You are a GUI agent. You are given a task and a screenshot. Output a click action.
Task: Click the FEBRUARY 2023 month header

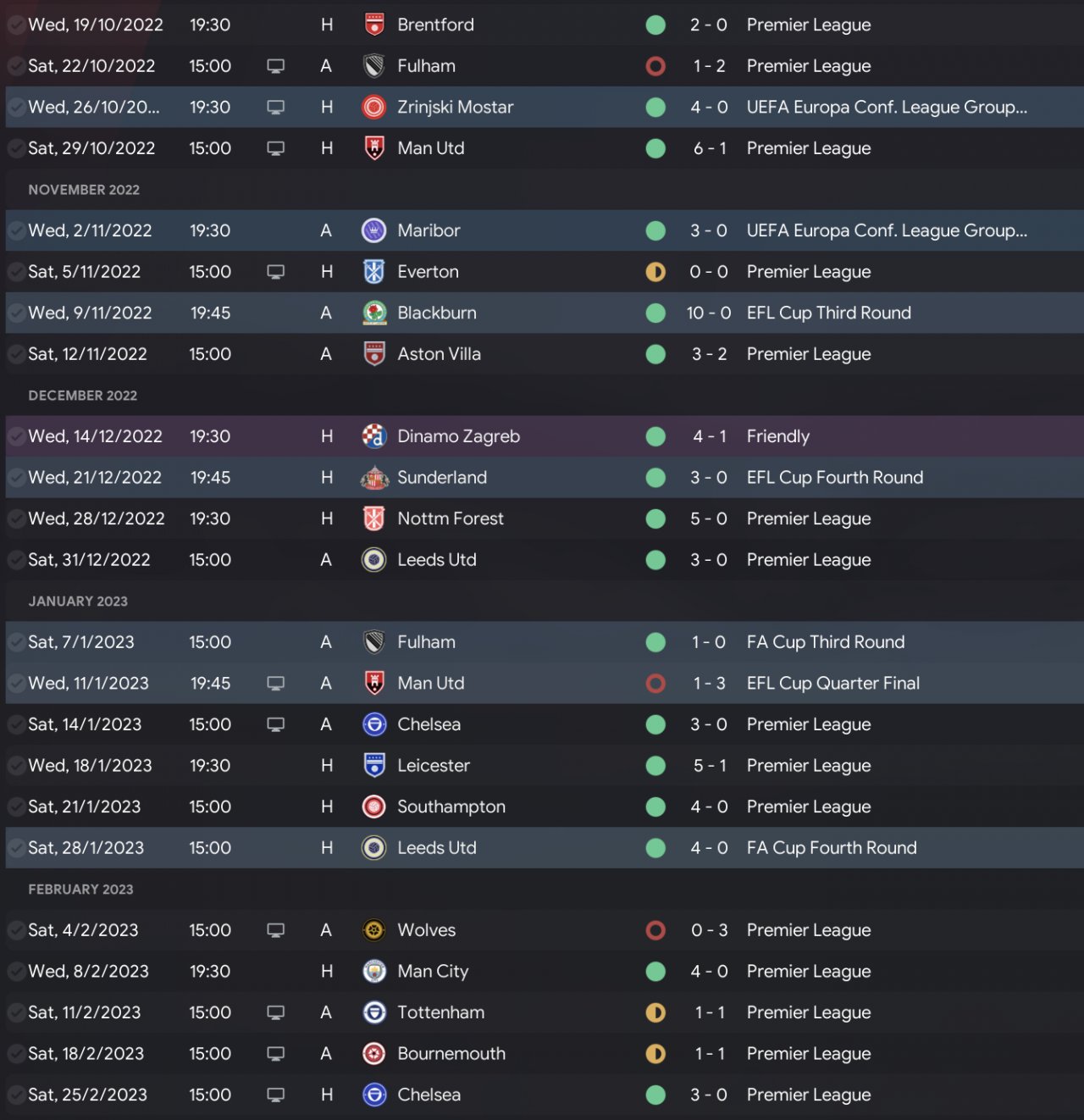coord(80,890)
